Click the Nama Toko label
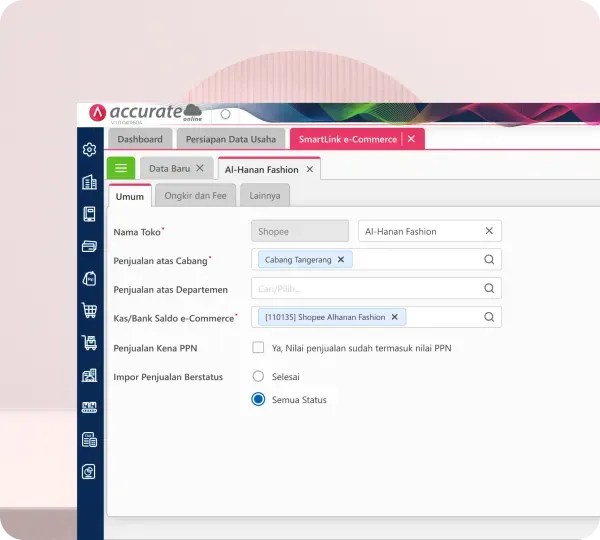The height and width of the screenshot is (540, 600). (137, 232)
